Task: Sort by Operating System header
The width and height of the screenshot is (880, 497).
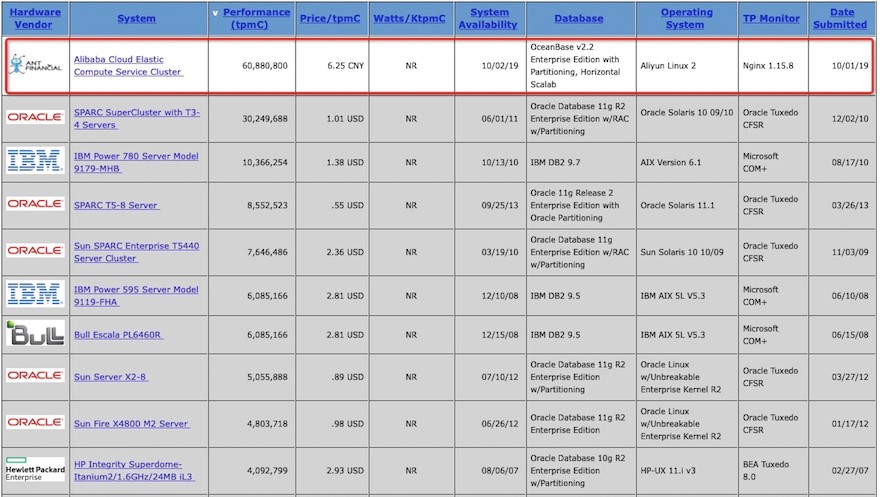Action: (686, 19)
